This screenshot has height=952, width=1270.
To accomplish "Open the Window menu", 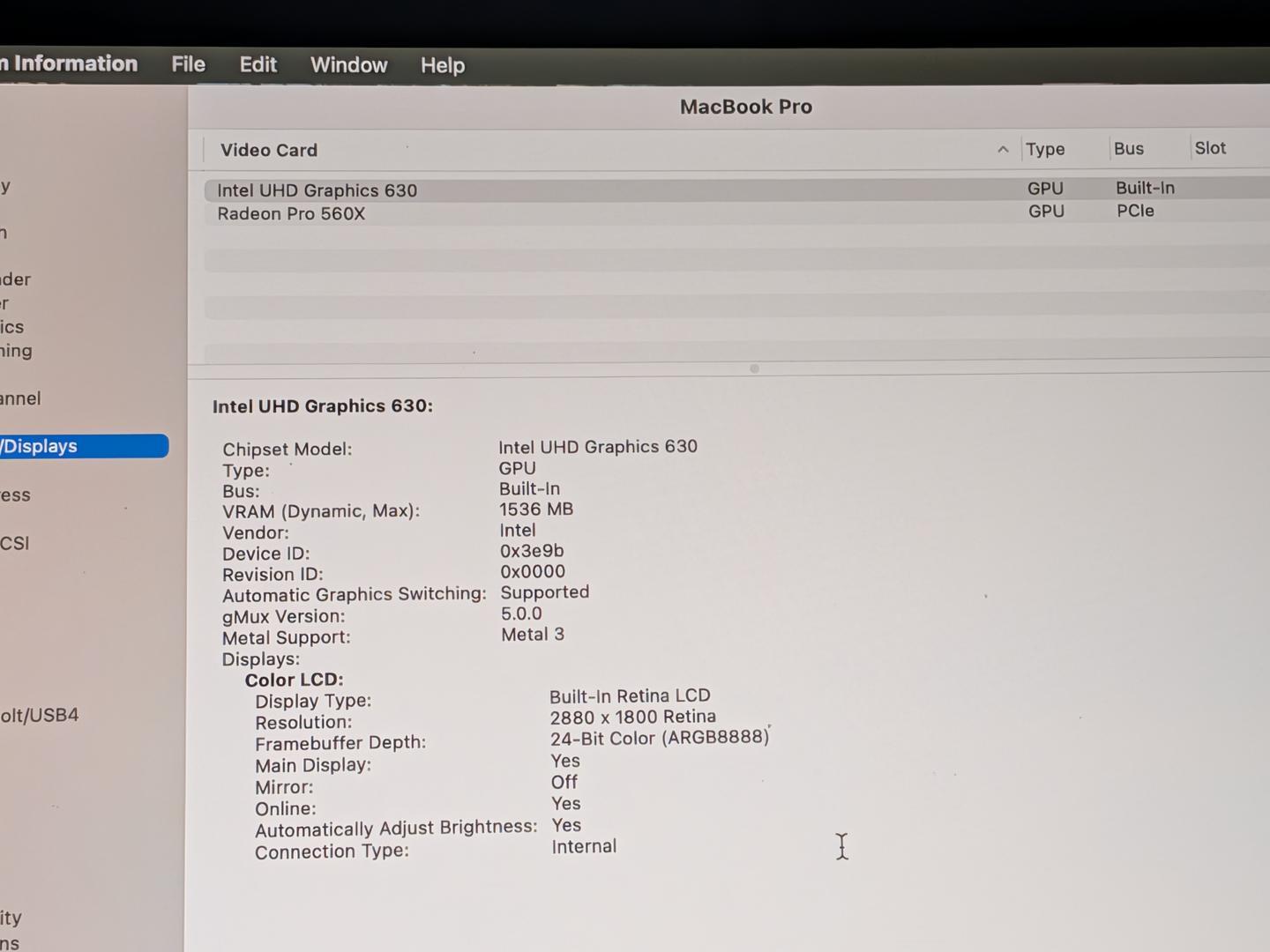I will click(348, 65).
